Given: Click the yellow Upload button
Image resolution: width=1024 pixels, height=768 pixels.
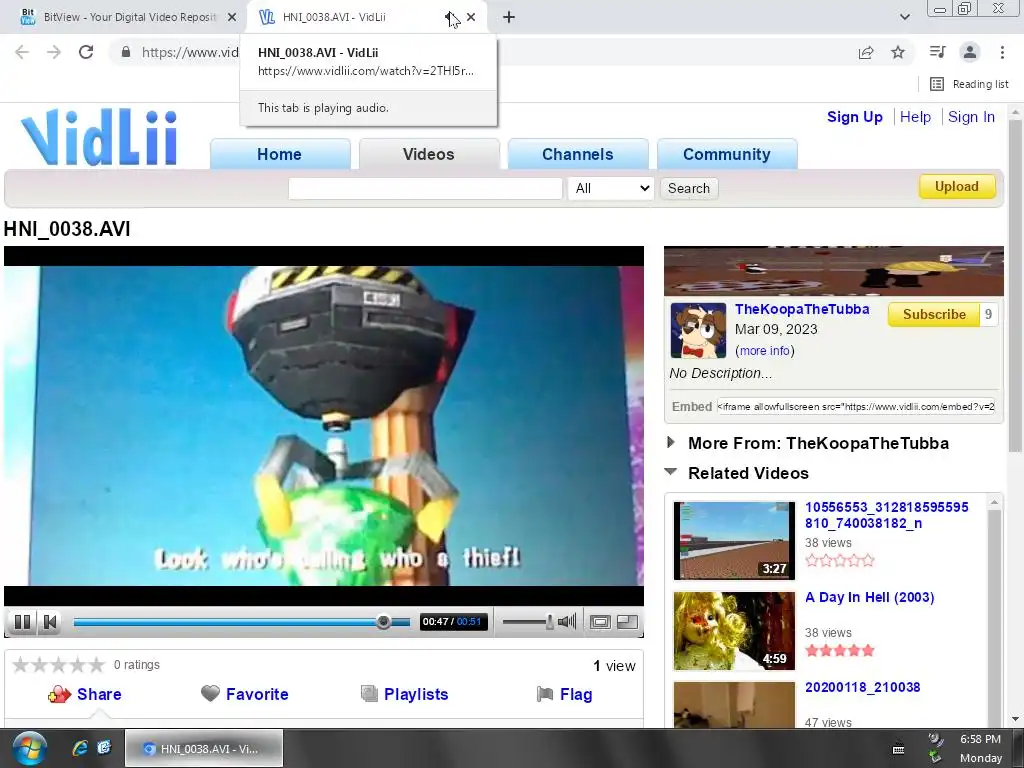Looking at the screenshot, I should pos(957,187).
